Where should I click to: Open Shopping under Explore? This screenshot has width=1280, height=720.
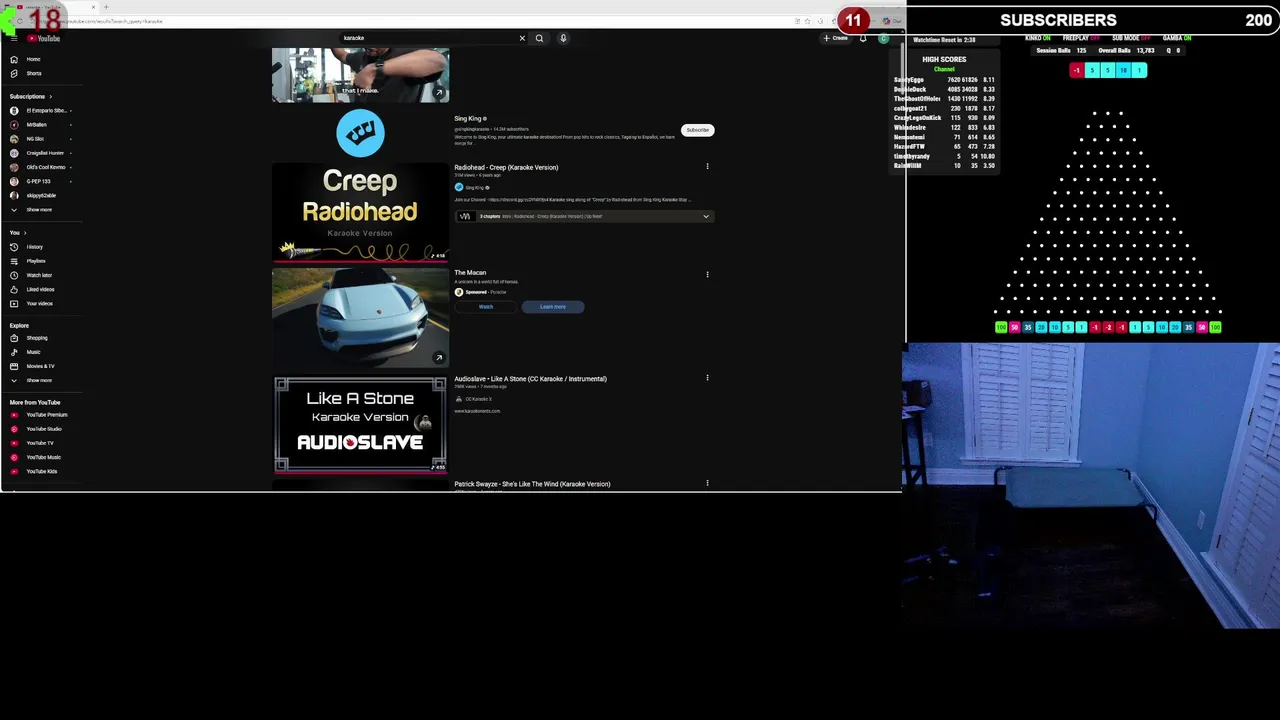[36, 338]
